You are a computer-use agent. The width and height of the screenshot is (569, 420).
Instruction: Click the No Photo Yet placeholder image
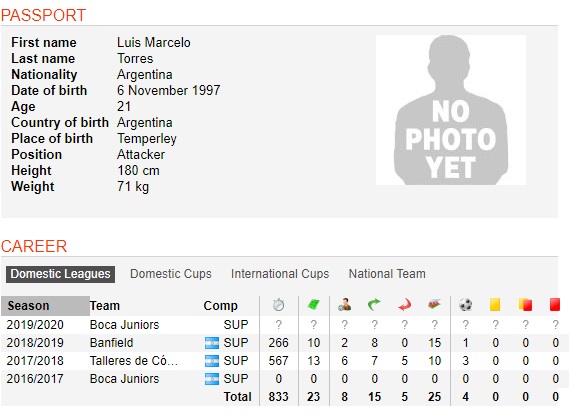[x=451, y=110]
